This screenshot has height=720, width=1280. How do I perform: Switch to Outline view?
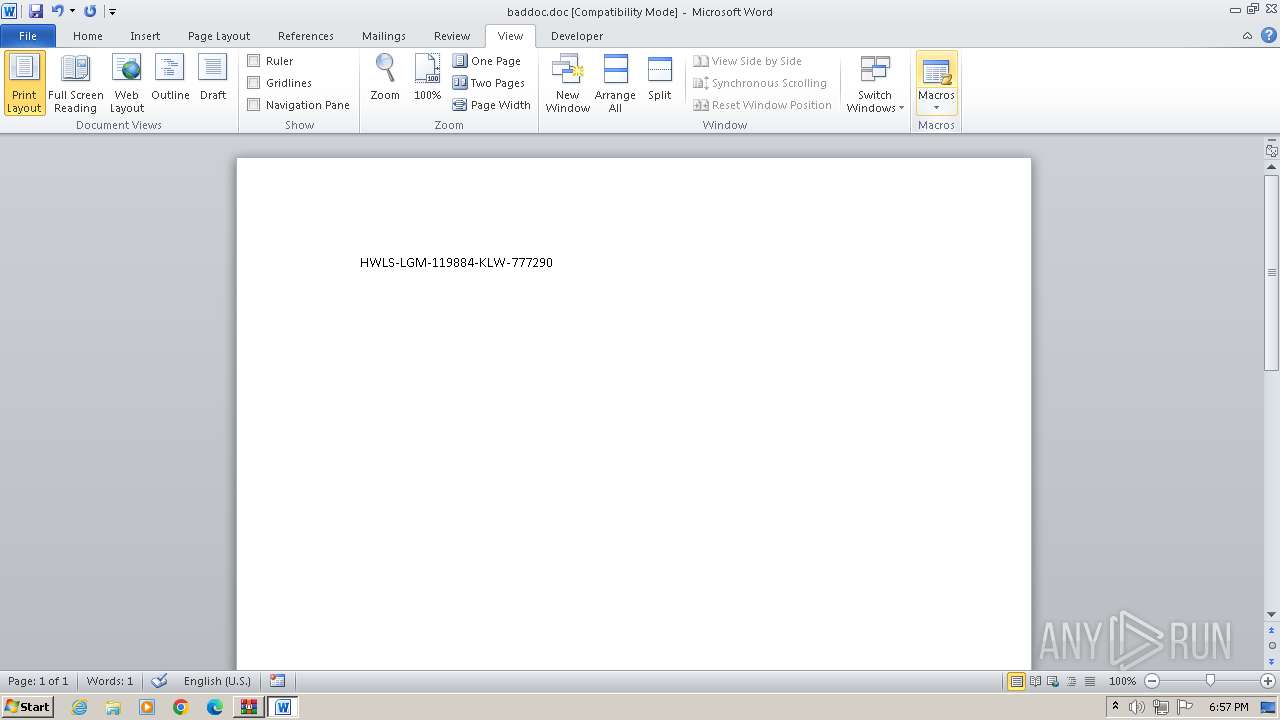click(x=170, y=78)
